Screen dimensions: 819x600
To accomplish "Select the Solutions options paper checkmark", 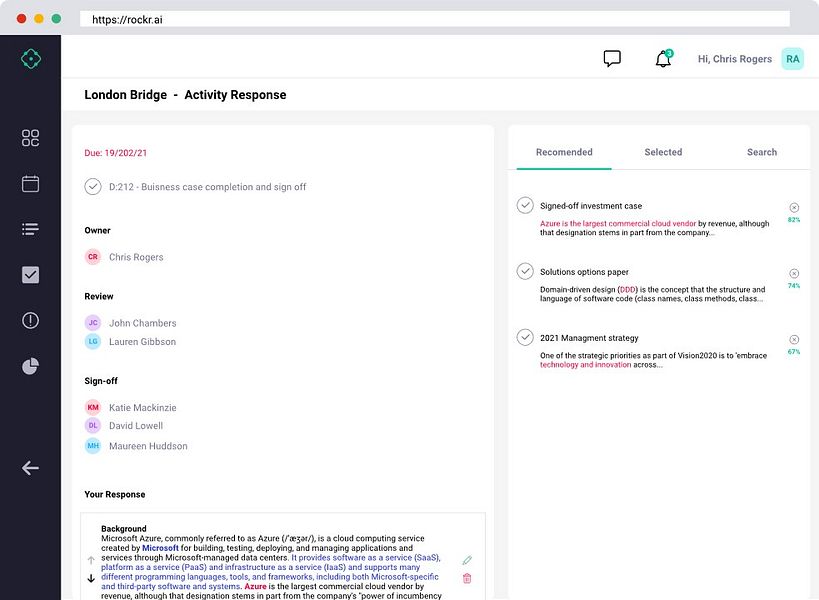I will click(525, 271).
